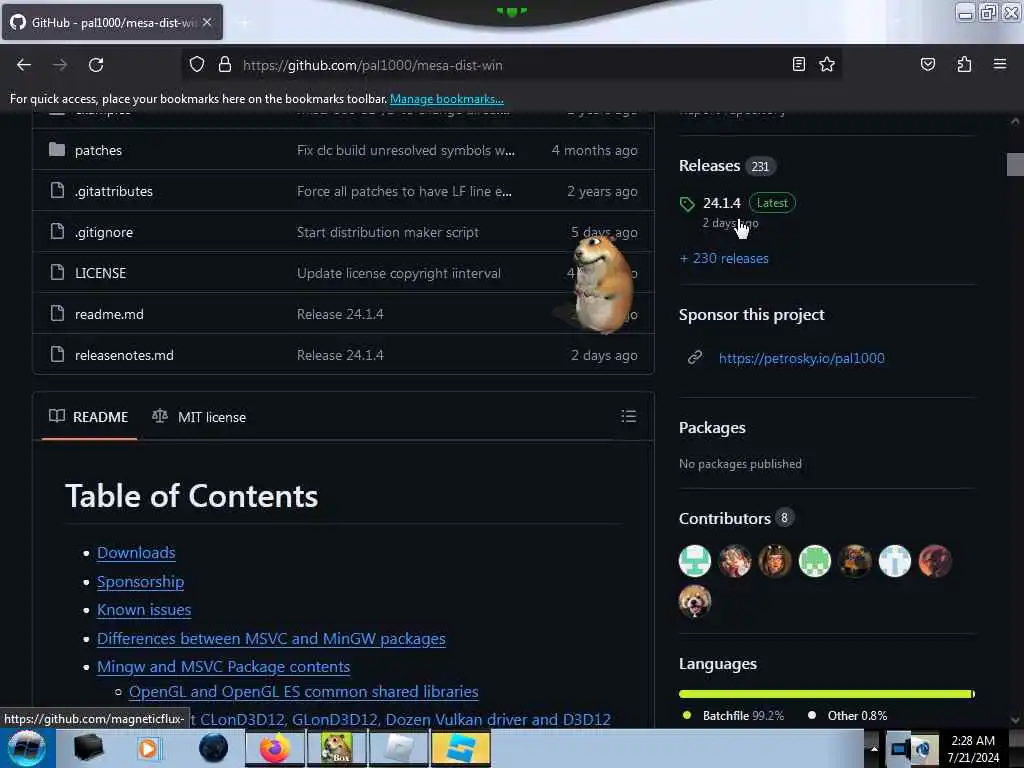Open the .gitignore file
The height and width of the screenshot is (768, 1024).
click(x=104, y=232)
